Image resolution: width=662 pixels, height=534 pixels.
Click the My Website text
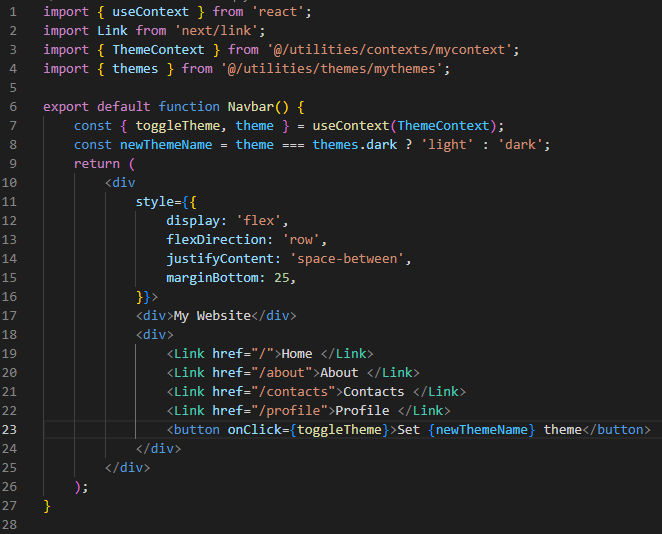(x=212, y=315)
